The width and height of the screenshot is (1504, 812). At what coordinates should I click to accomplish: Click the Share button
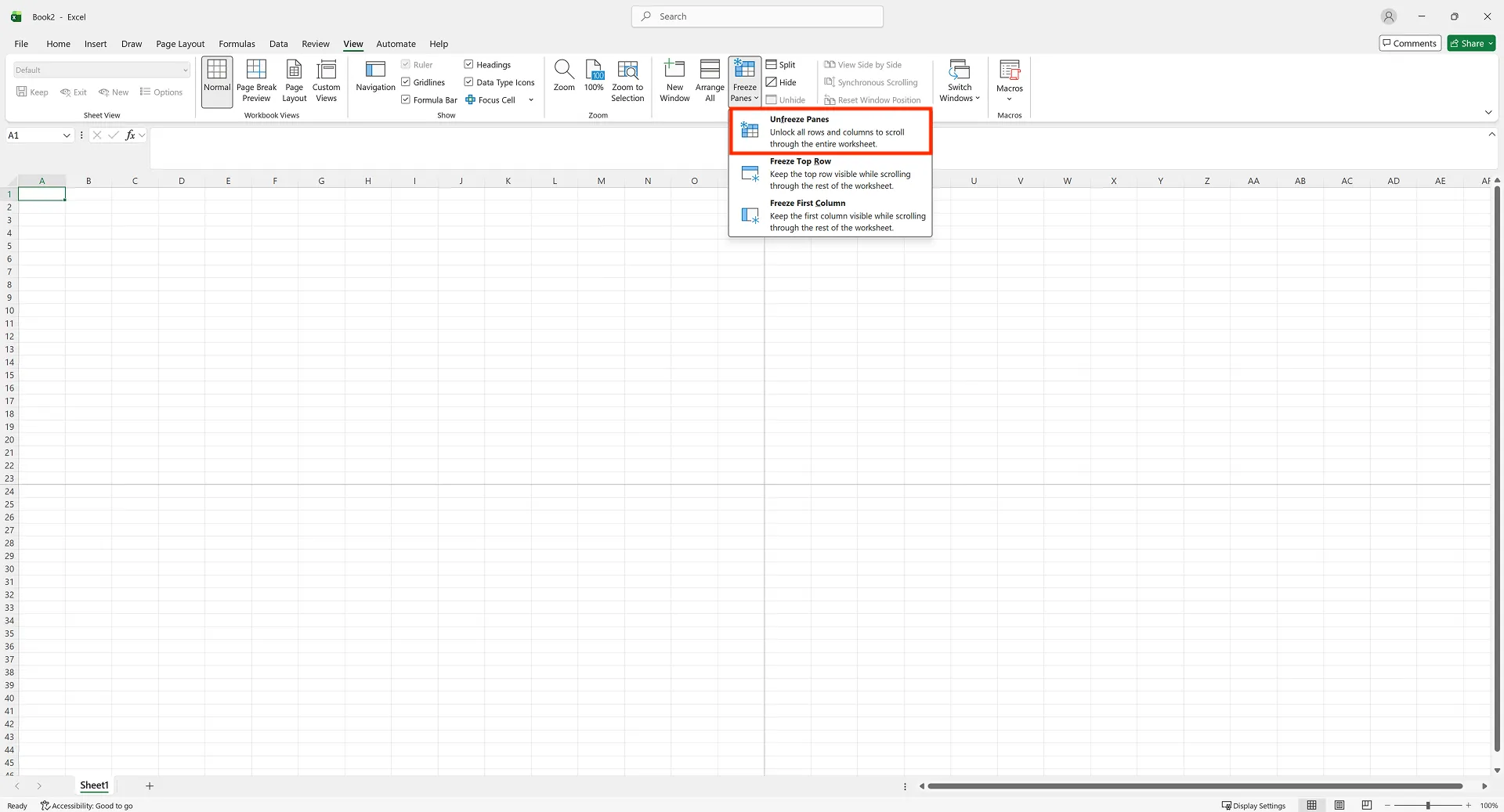click(x=1470, y=43)
